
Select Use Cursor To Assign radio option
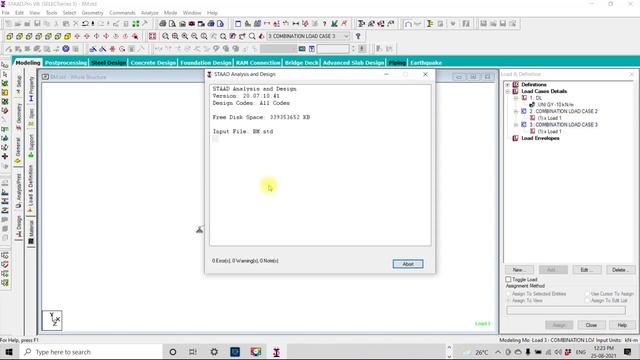587,294
